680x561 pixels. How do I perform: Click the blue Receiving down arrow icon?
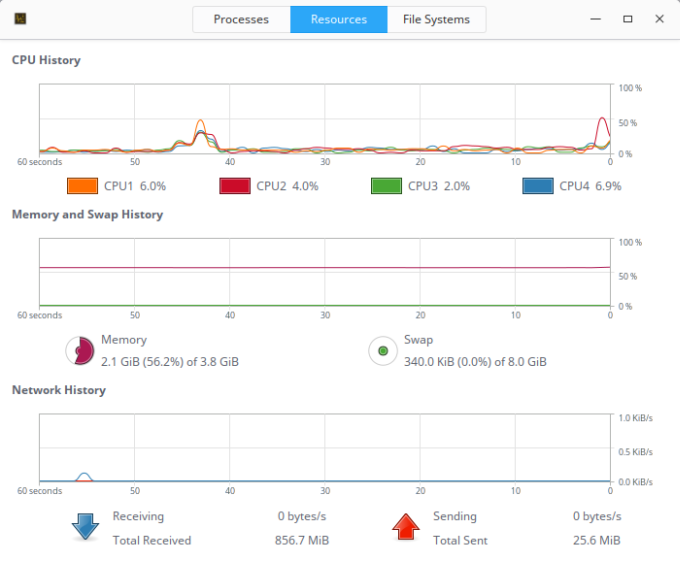point(85,527)
